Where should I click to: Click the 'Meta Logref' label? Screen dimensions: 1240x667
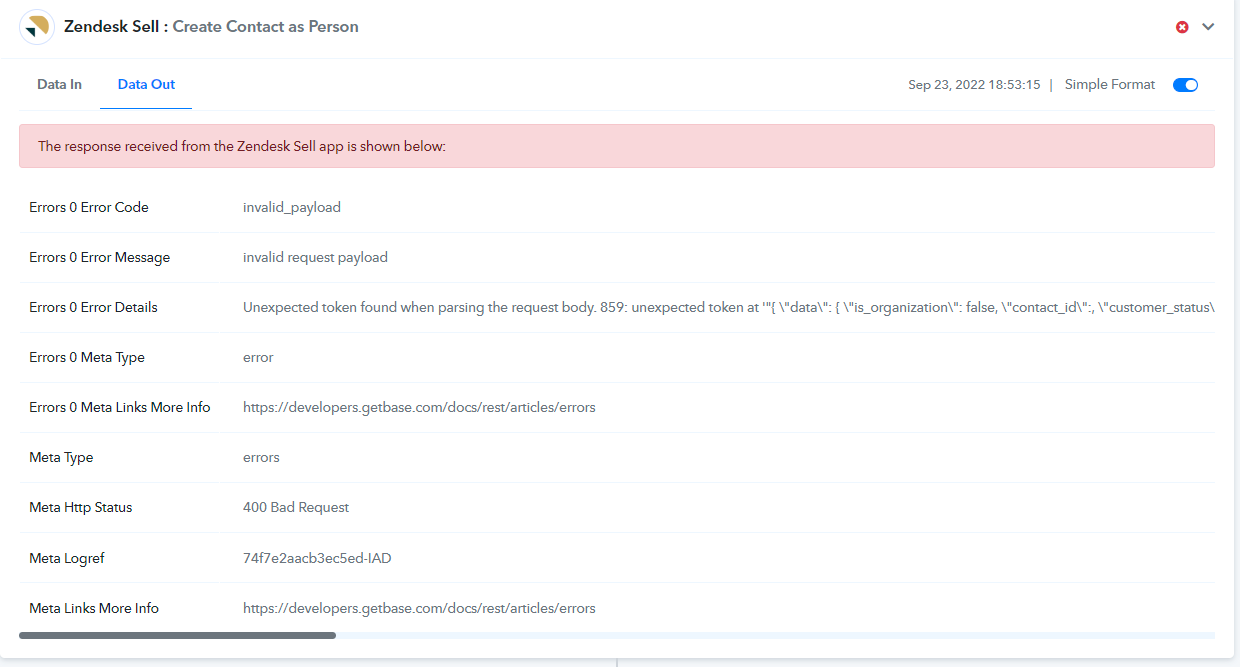point(67,558)
